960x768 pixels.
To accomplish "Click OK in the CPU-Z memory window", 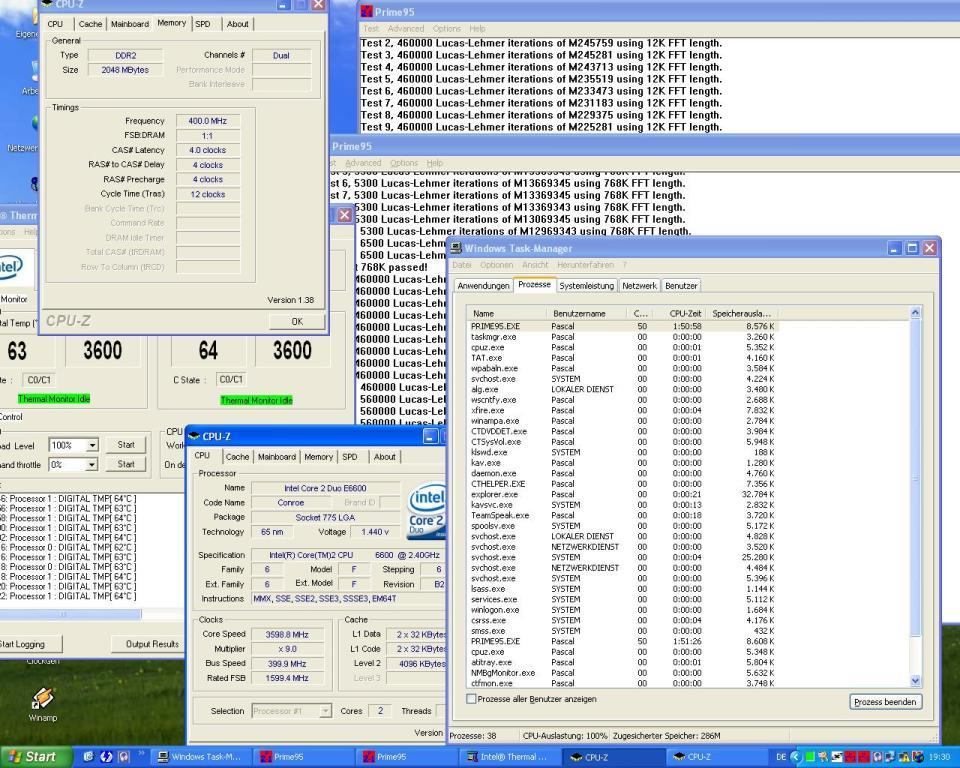I will tap(297, 322).
